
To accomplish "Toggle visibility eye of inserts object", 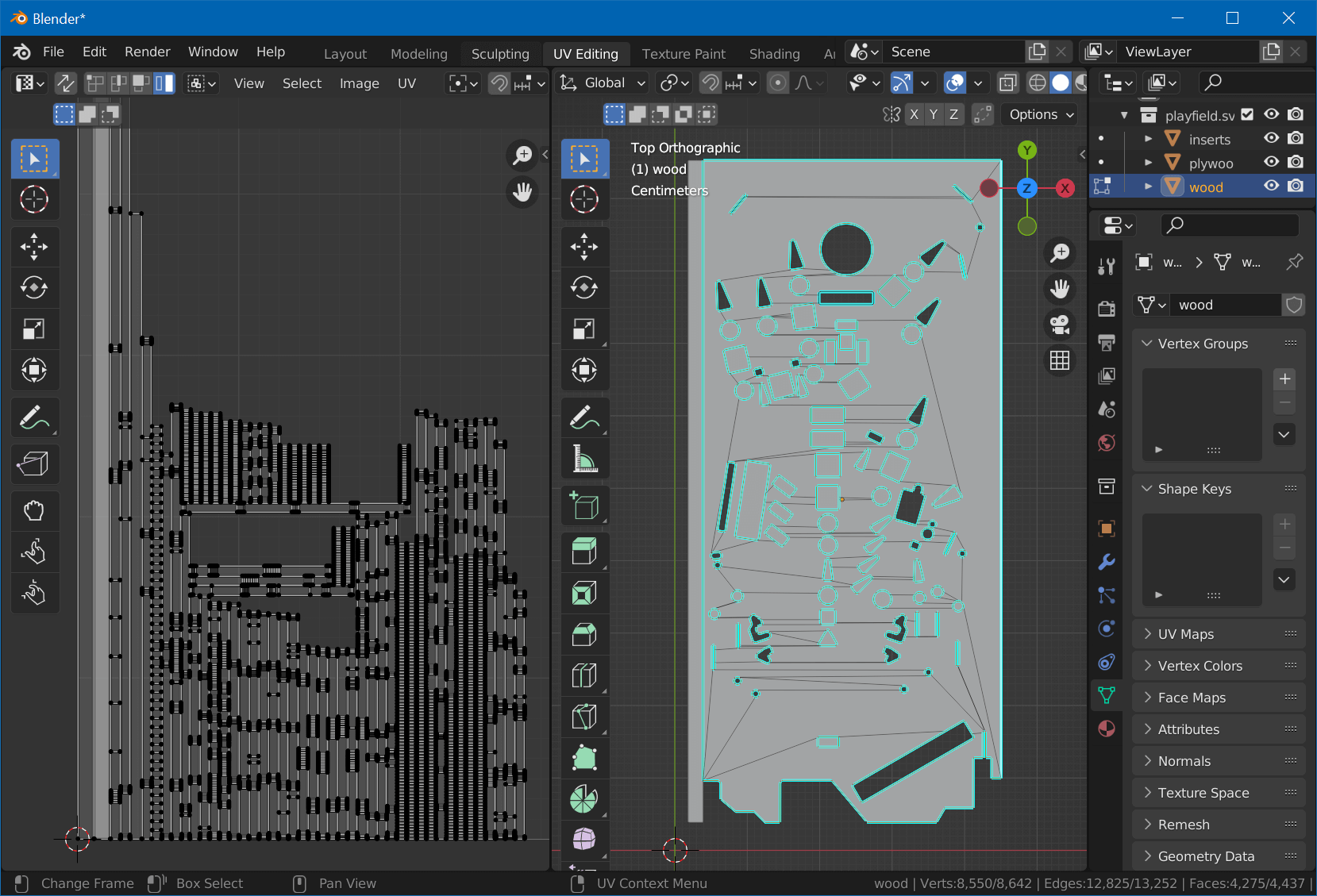I will click(x=1272, y=138).
